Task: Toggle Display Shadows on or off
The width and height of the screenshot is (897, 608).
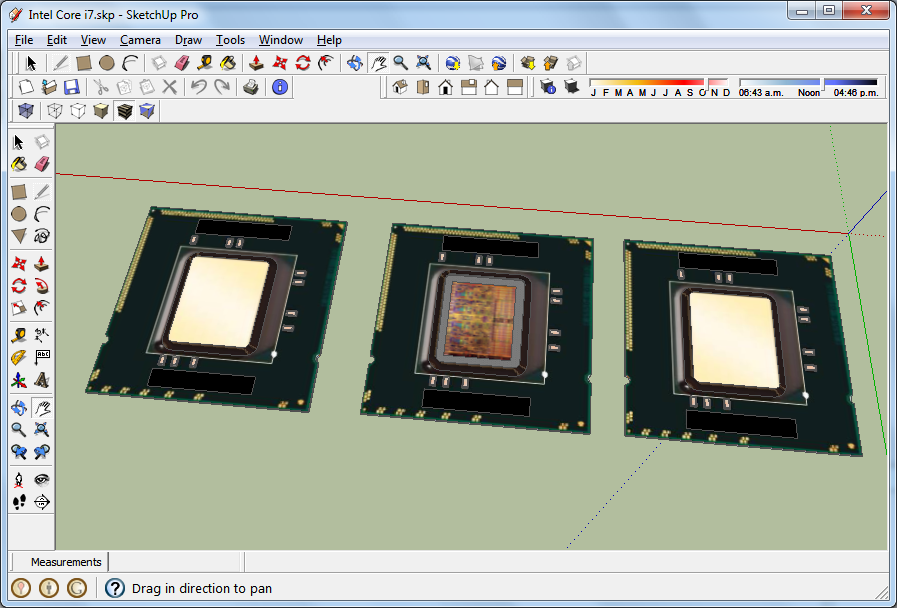Action: point(571,87)
